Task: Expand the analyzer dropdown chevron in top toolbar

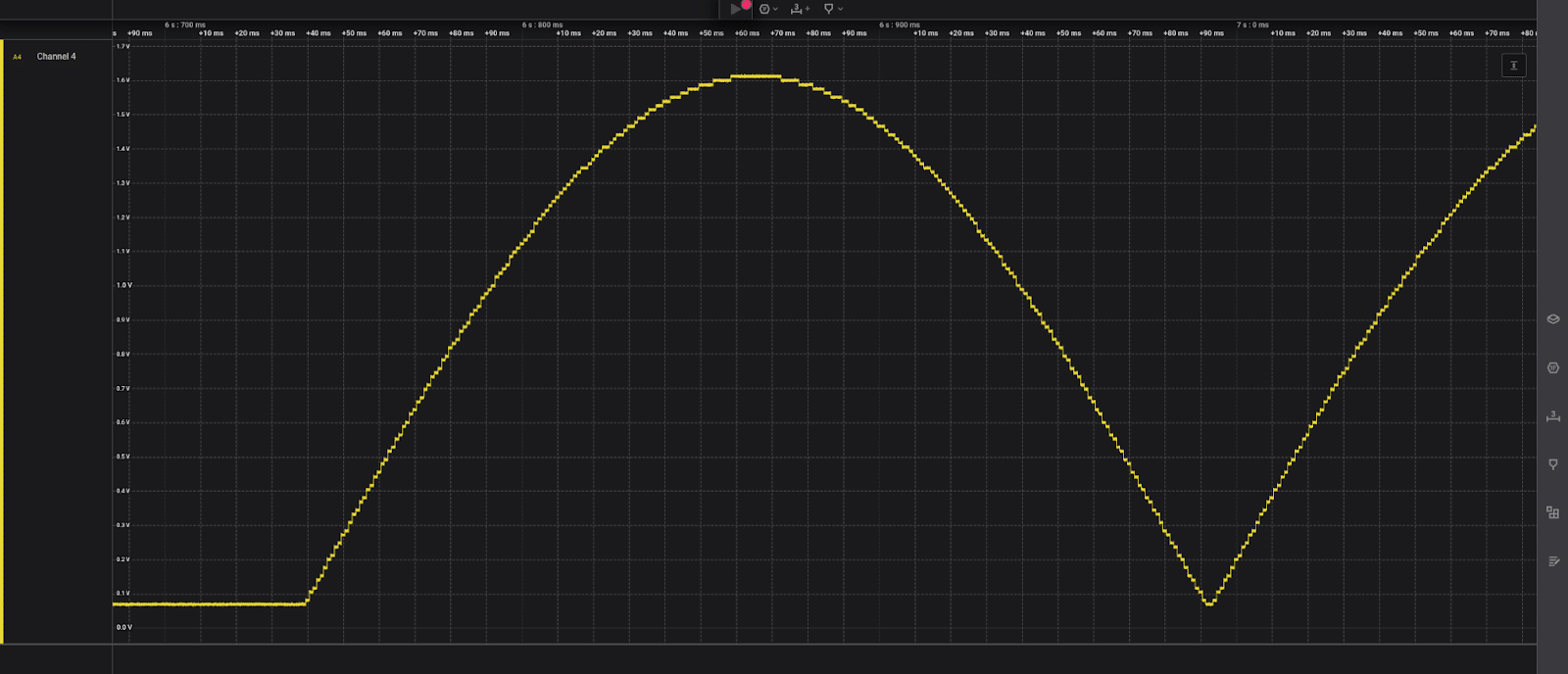Action: click(x=776, y=9)
